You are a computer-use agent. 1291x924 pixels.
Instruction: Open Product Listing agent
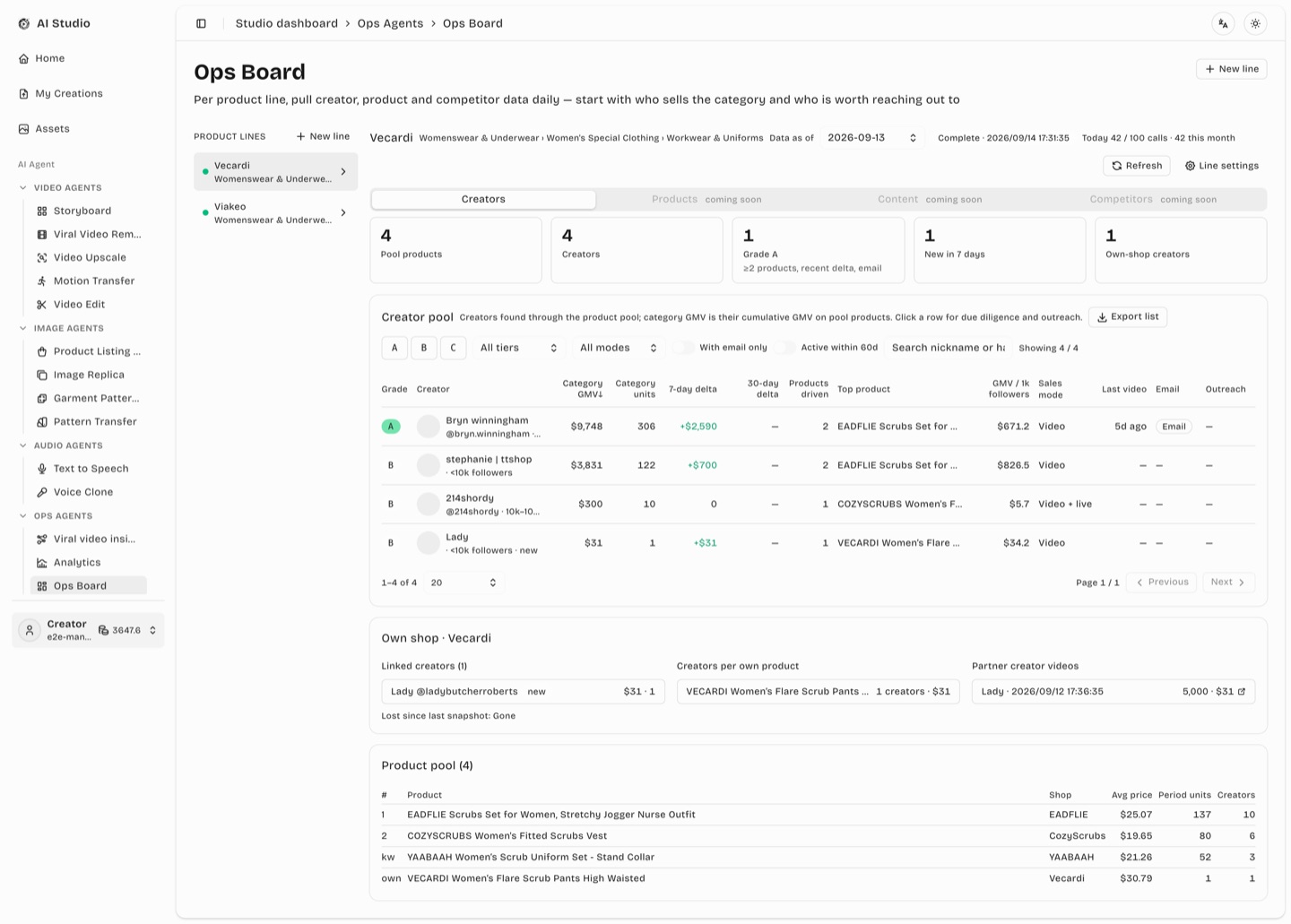(x=89, y=351)
